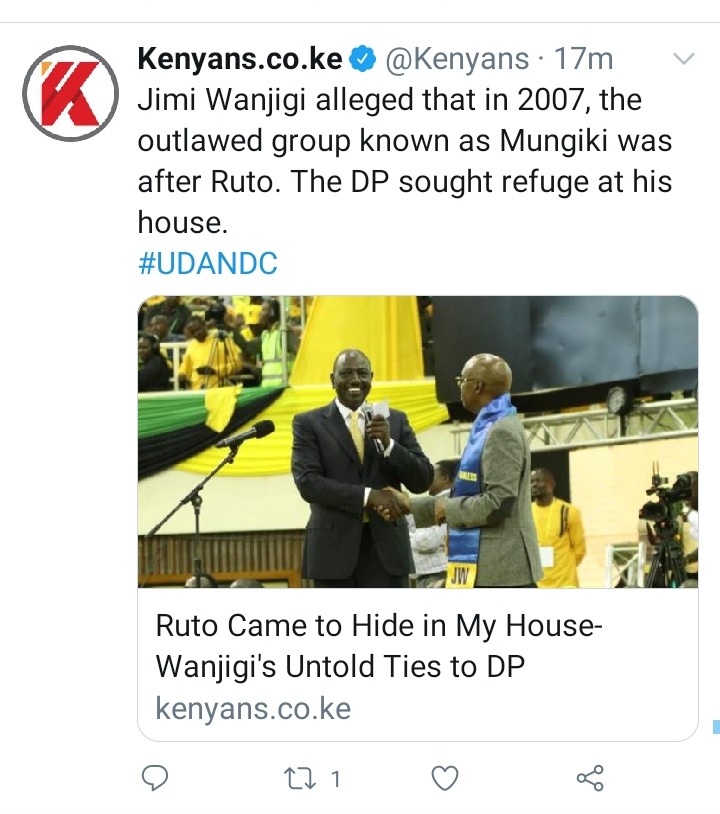
Task: Open the handshake photo preview
Action: click(x=418, y=442)
